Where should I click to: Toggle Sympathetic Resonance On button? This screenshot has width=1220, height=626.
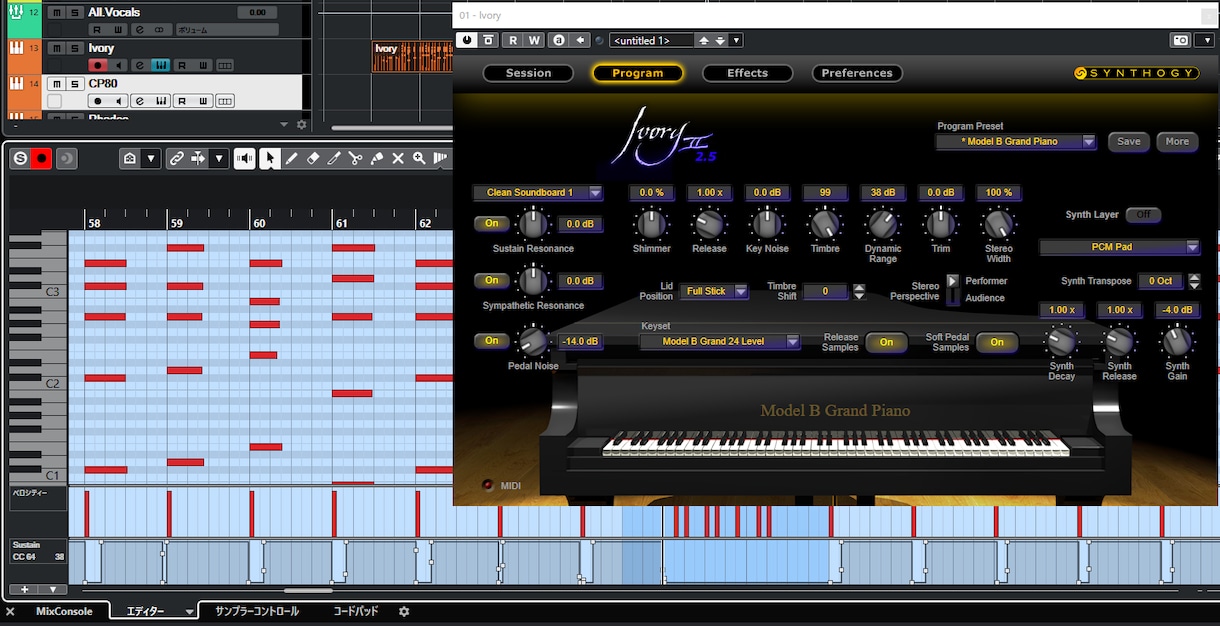[491, 281]
